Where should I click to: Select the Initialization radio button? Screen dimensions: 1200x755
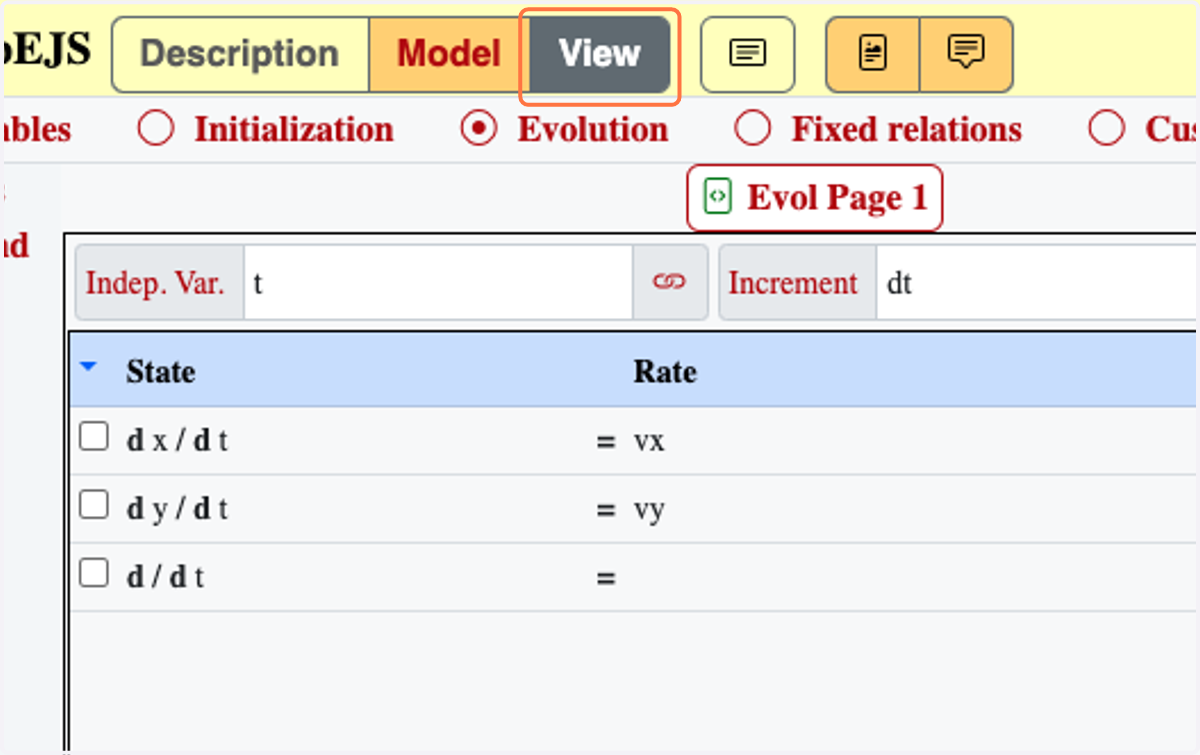pos(156,129)
